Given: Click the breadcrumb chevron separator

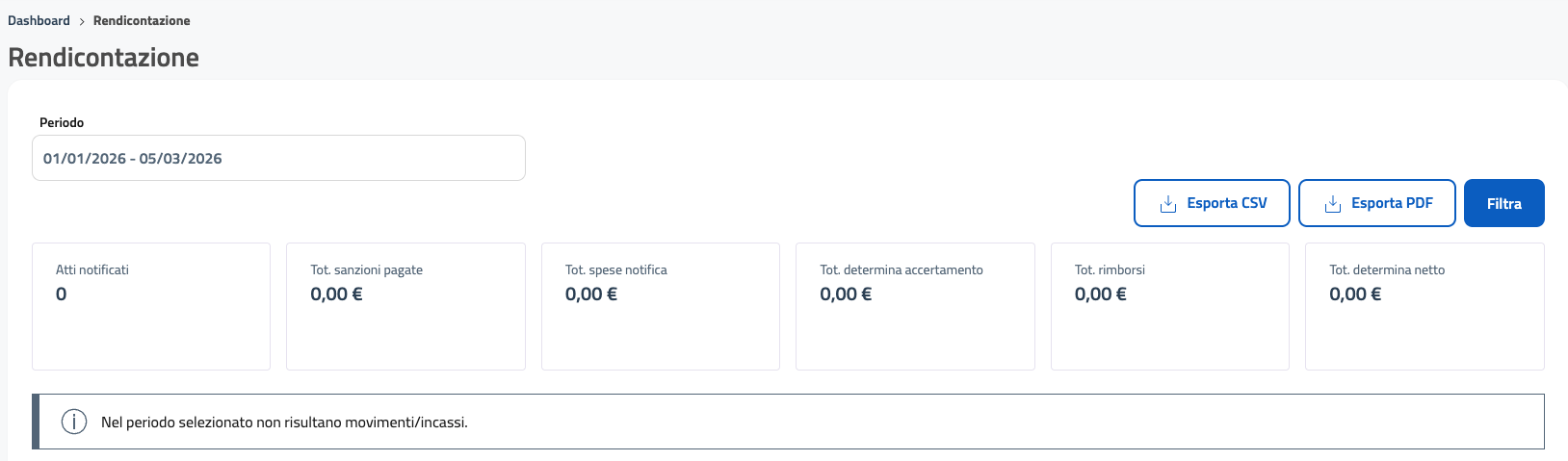Looking at the screenshot, I should coord(82,21).
